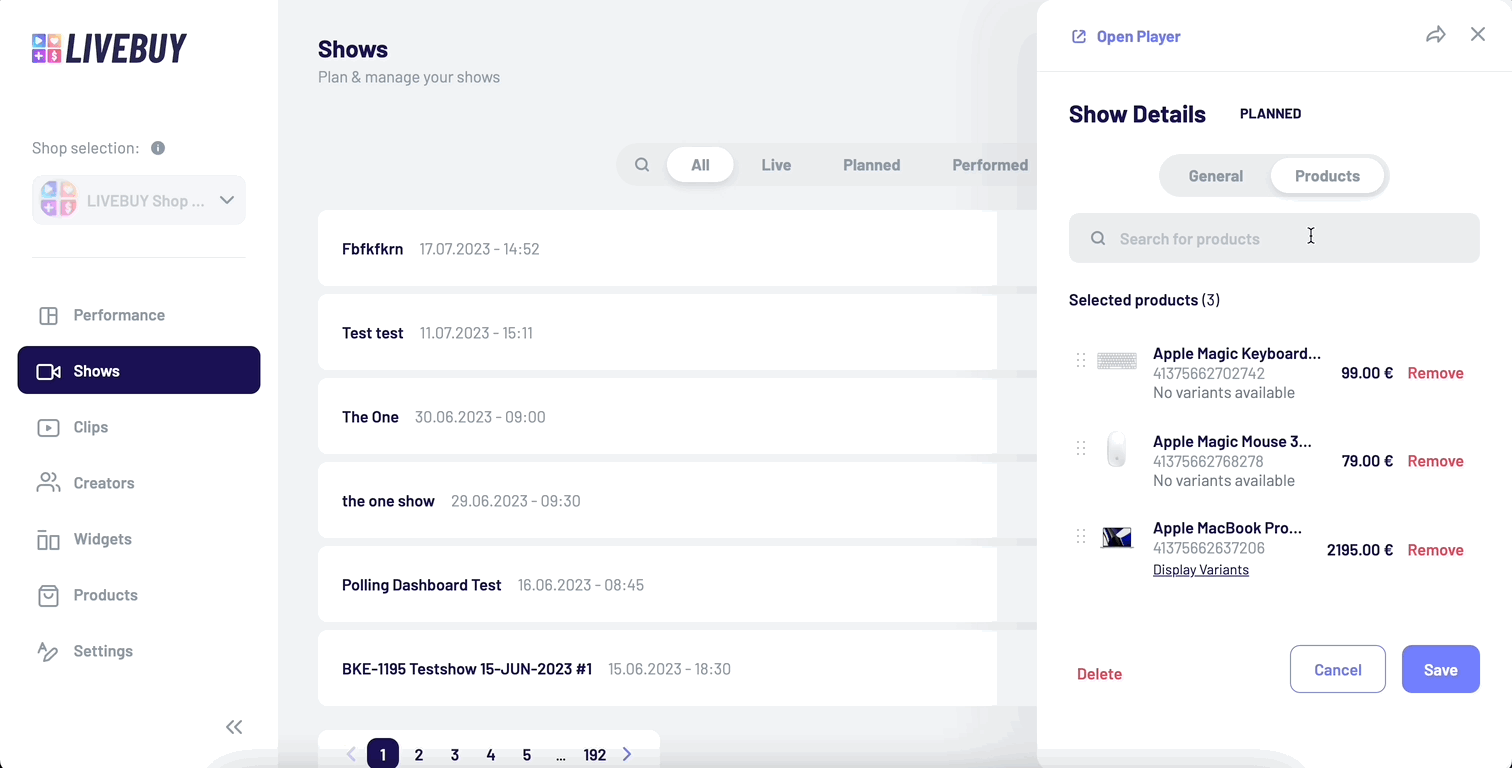Select the Planned shows filter

pyautogui.click(x=870, y=164)
